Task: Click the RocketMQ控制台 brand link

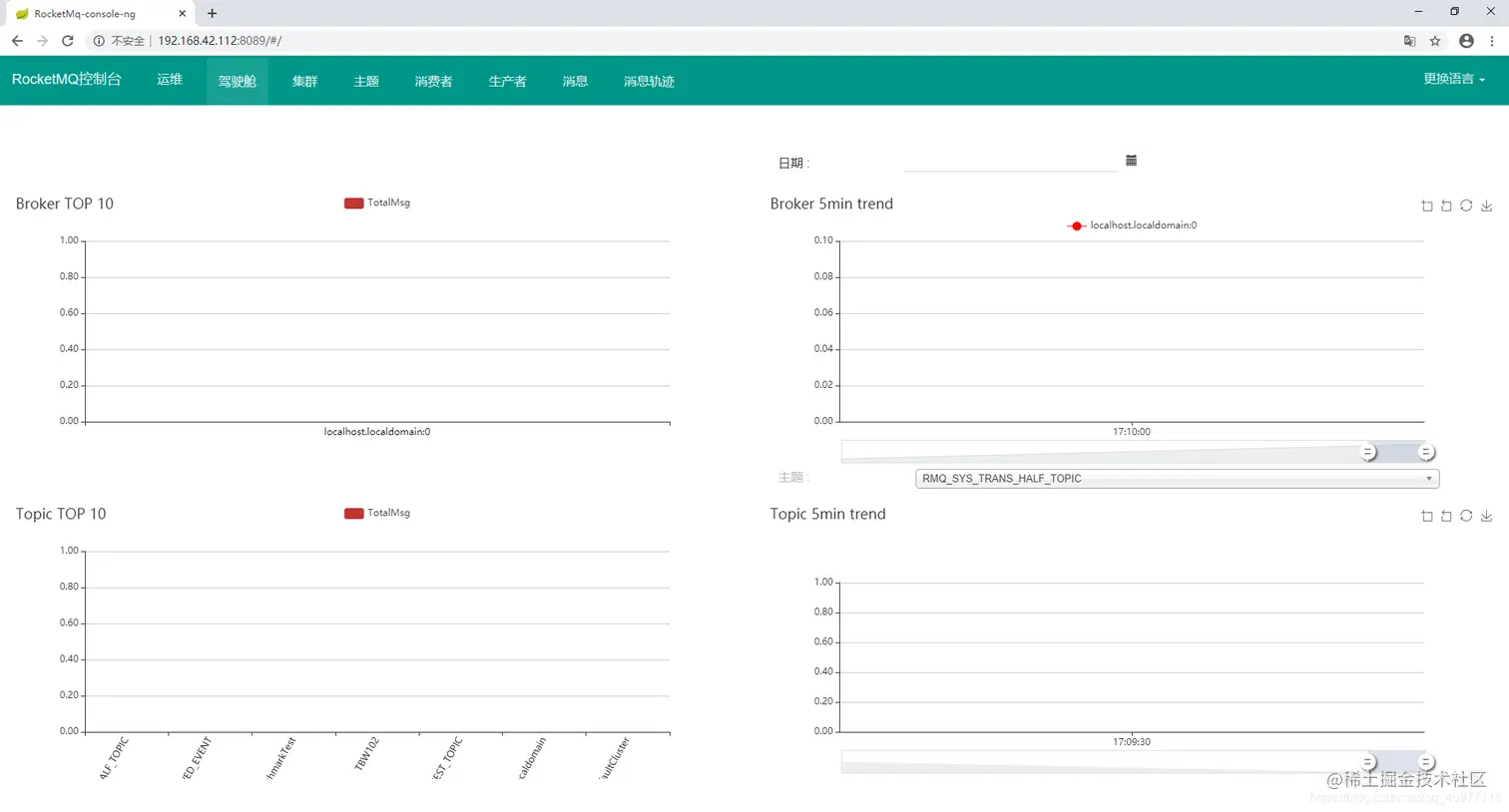Action: pos(67,80)
